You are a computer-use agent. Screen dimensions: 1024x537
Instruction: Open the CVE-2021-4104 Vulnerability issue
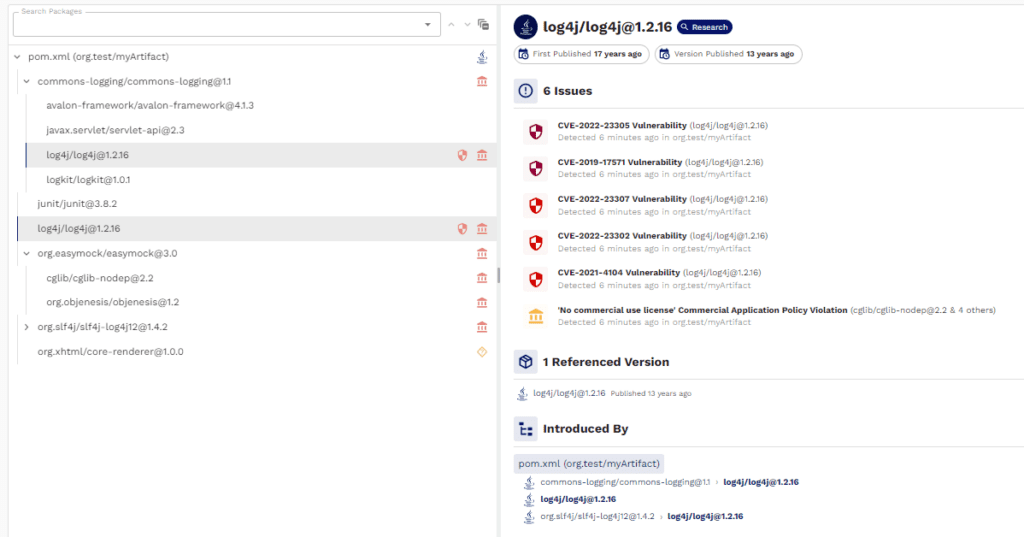point(618,272)
